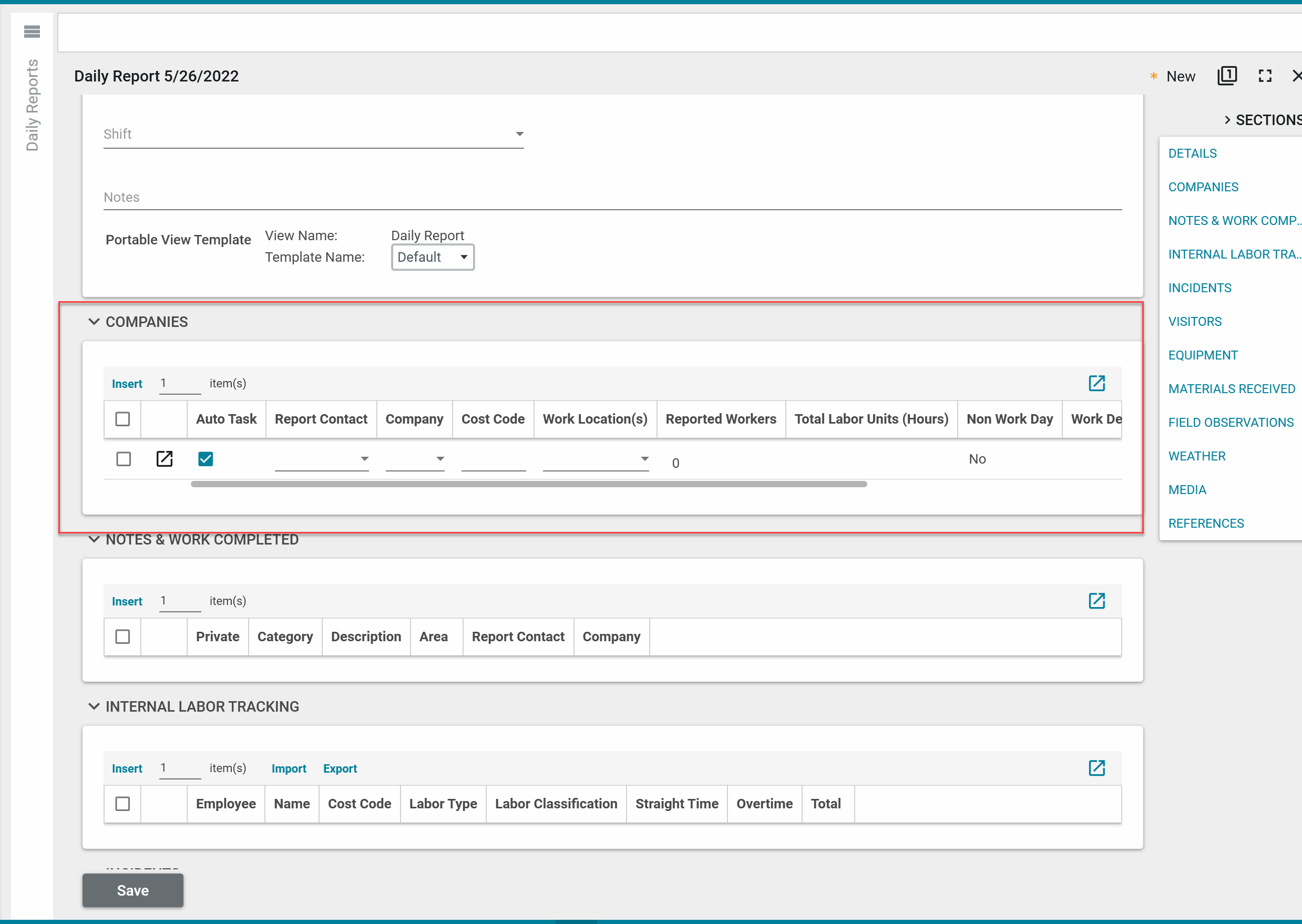The height and width of the screenshot is (924, 1302).
Task: Pop out the Notes & Work Completed grid
Action: click(x=1096, y=600)
